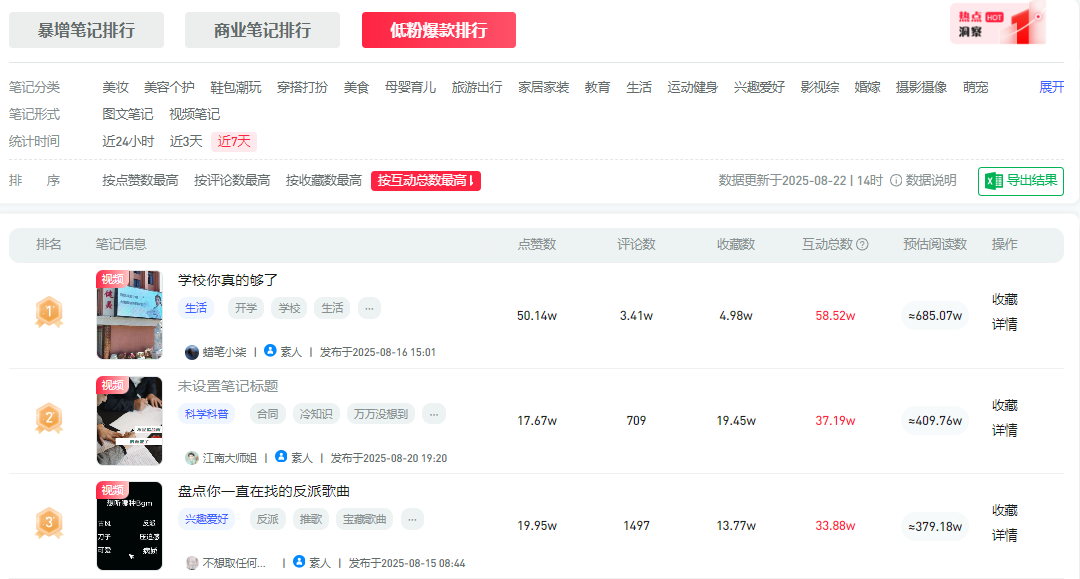Open the thumbnail of 学校你真的够了 video
This screenshot has width=1080, height=579.
[129, 314]
